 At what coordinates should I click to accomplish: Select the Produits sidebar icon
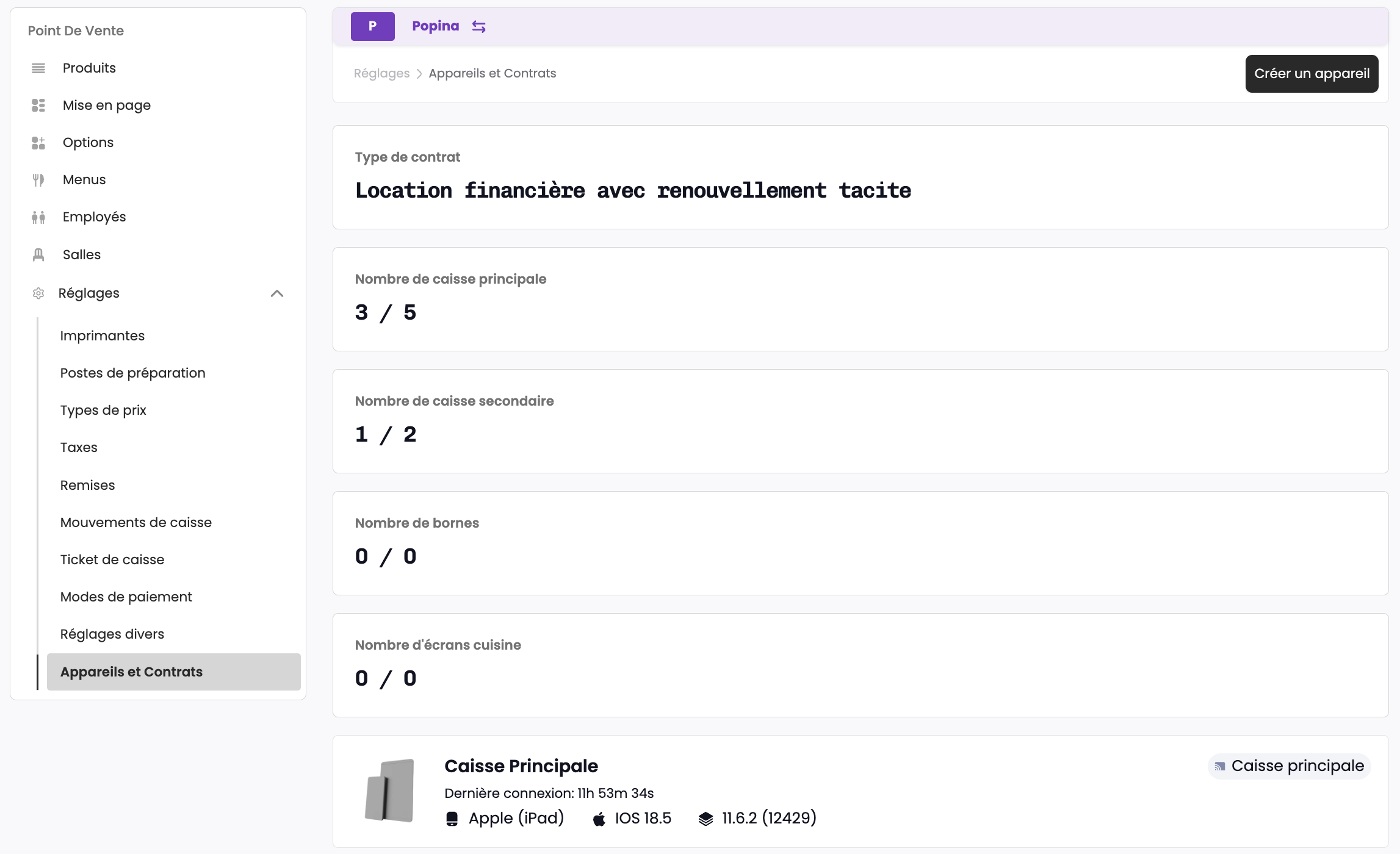coord(38,68)
